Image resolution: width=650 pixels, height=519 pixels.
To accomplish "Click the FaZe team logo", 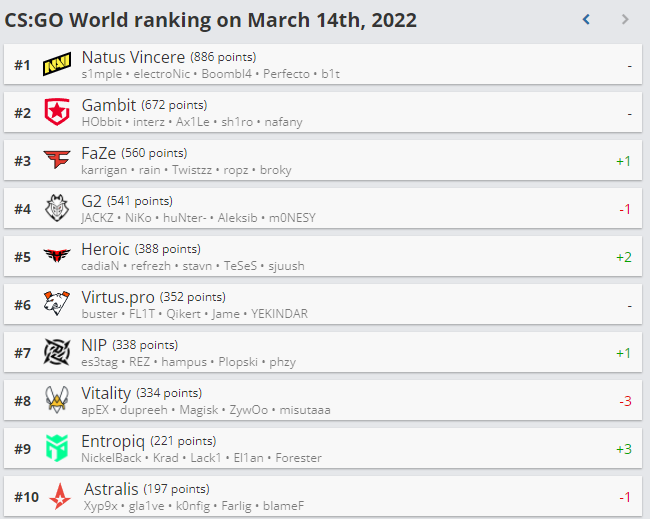I will tap(58, 161).
